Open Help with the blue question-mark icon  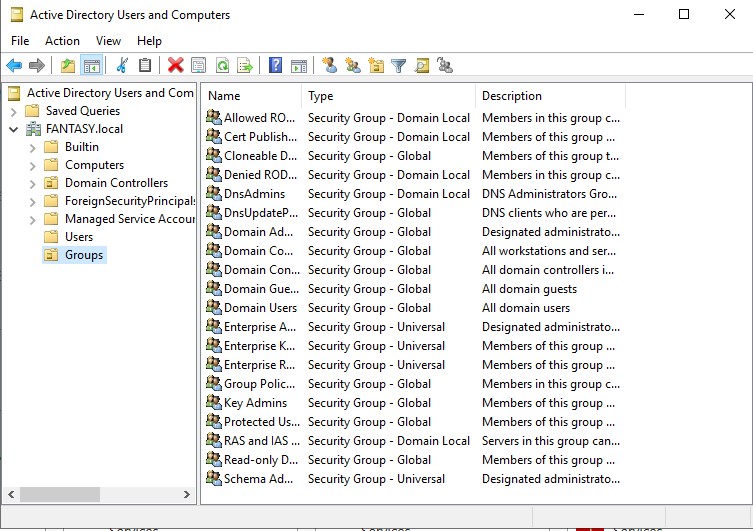276,65
